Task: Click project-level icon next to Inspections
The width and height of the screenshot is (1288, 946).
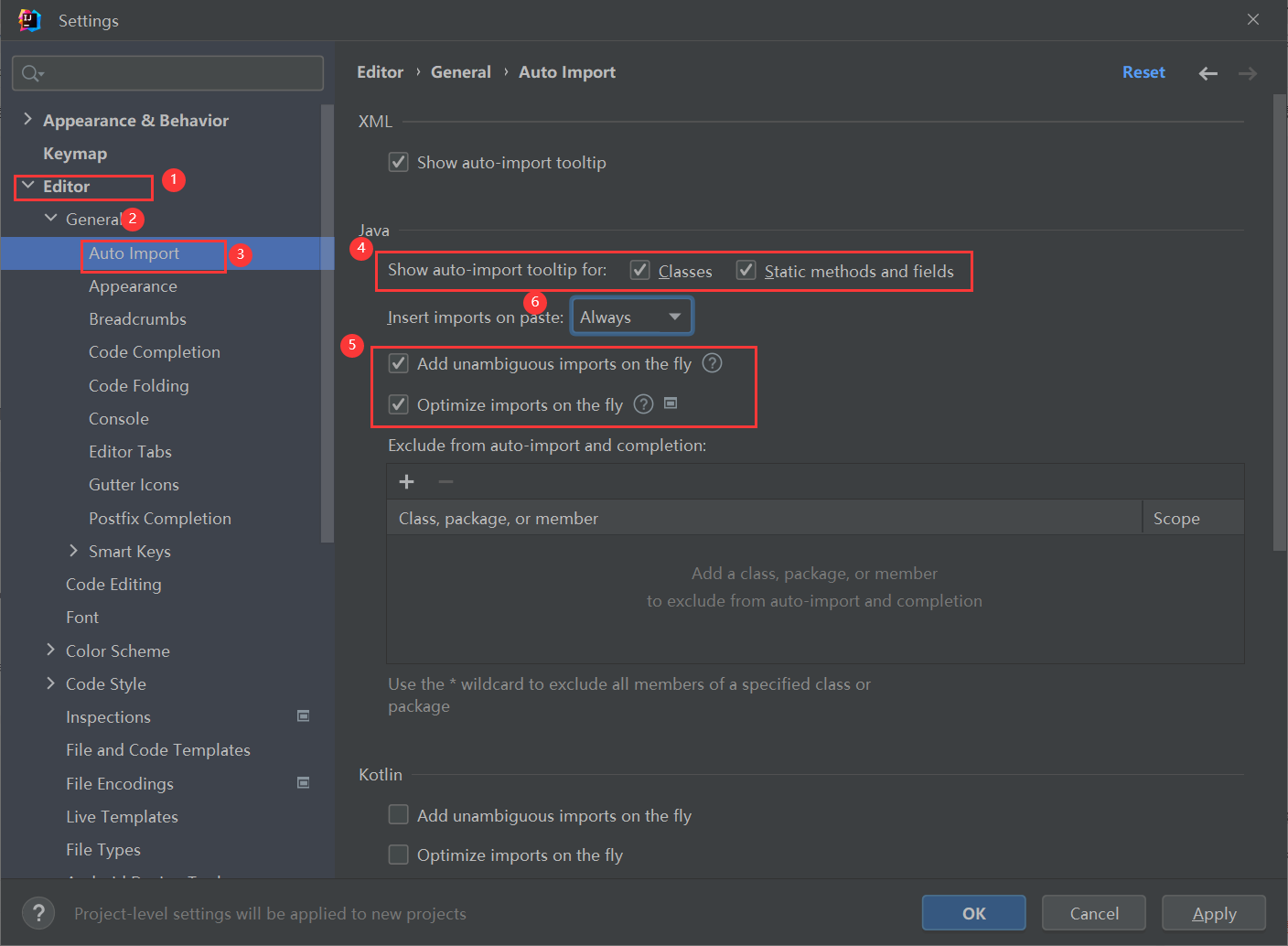Action: click(304, 715)
